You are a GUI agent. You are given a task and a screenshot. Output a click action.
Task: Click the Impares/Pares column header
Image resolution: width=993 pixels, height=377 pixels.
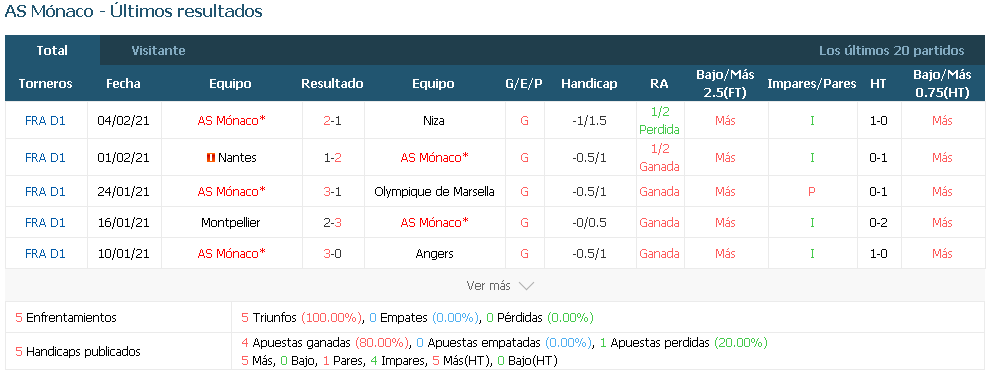pyautogui.click(x=811, y=84)
